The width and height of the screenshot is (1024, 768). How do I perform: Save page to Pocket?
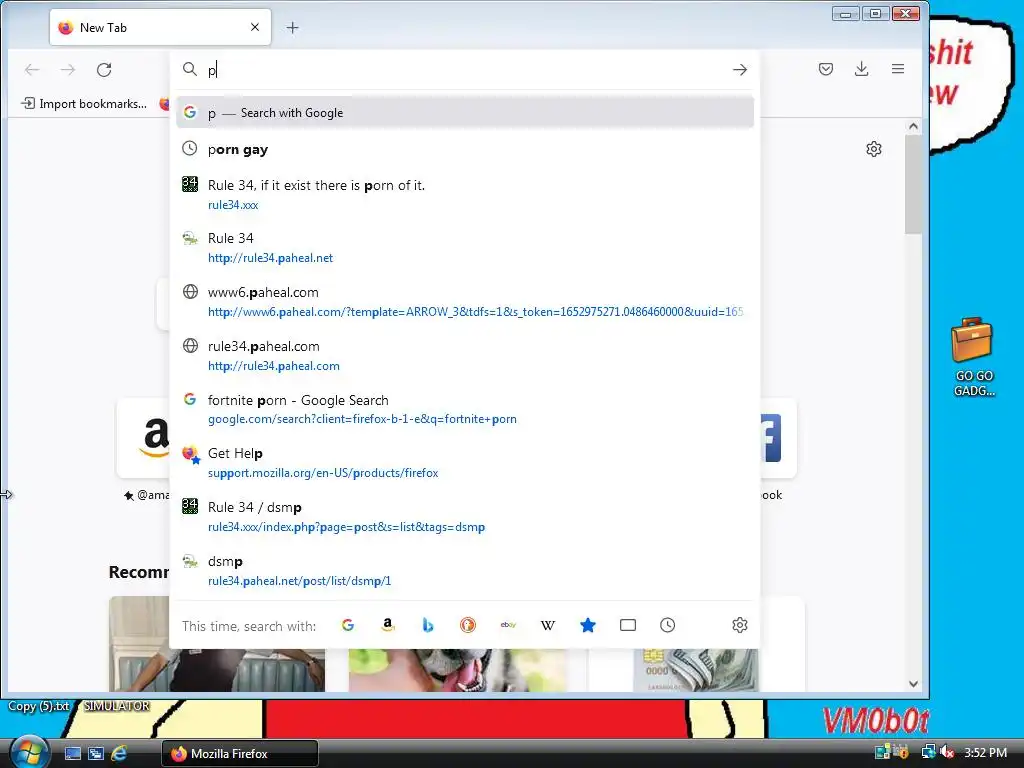(825, 69)
